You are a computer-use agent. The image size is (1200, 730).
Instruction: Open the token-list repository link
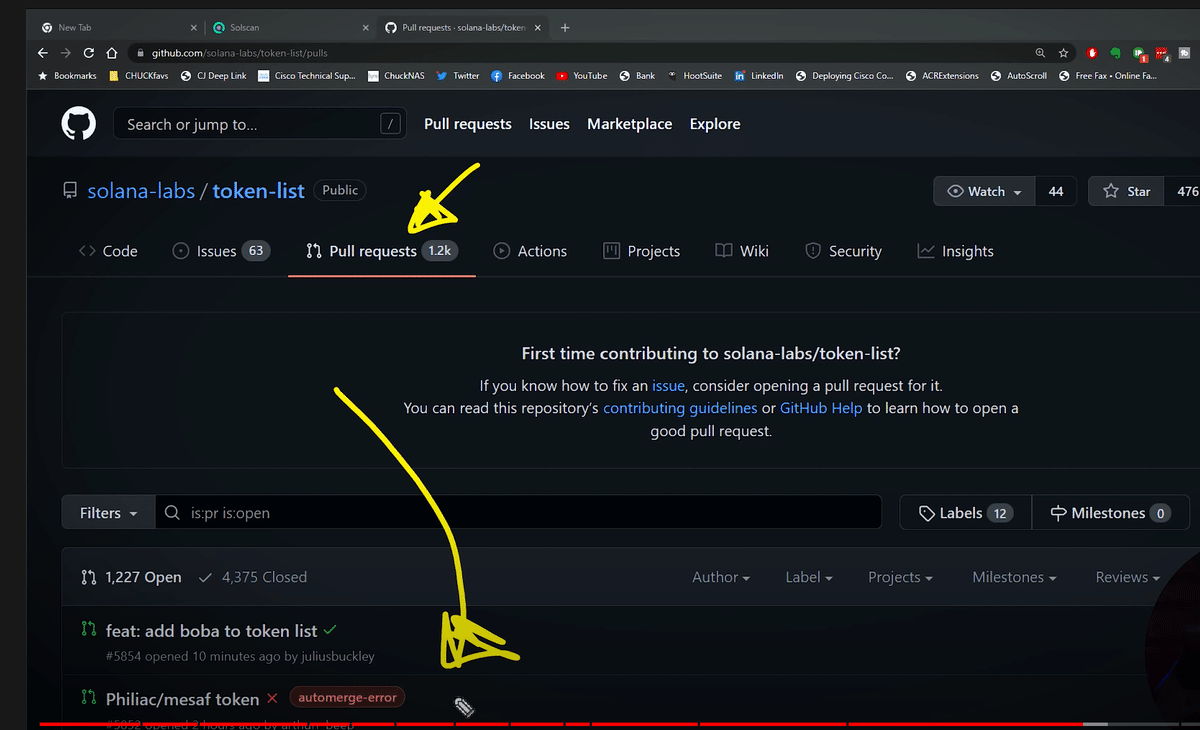pos(259,190)
